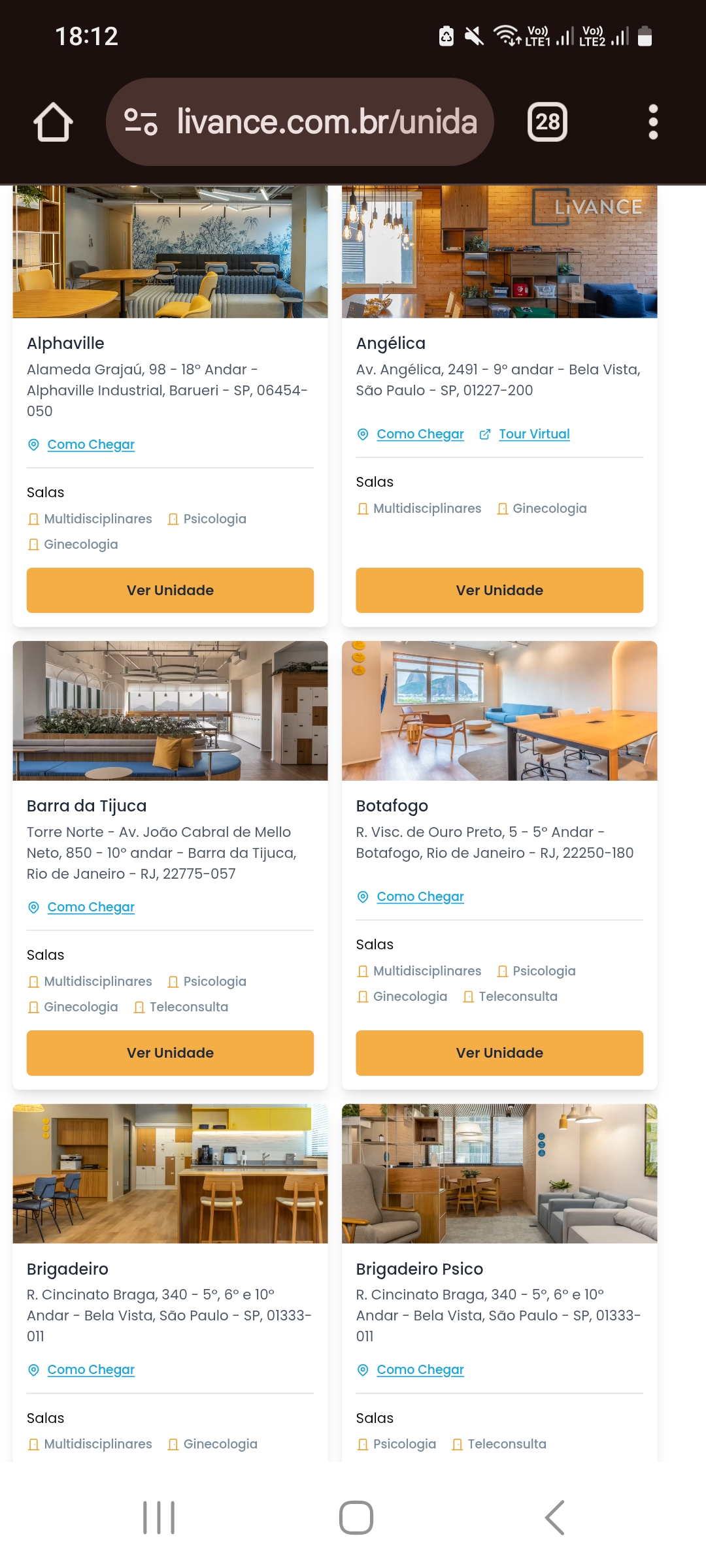Viewport: 706px width, 1568px height.
Task: Click Ver Unidade button for Angélica
Action: 499,591
